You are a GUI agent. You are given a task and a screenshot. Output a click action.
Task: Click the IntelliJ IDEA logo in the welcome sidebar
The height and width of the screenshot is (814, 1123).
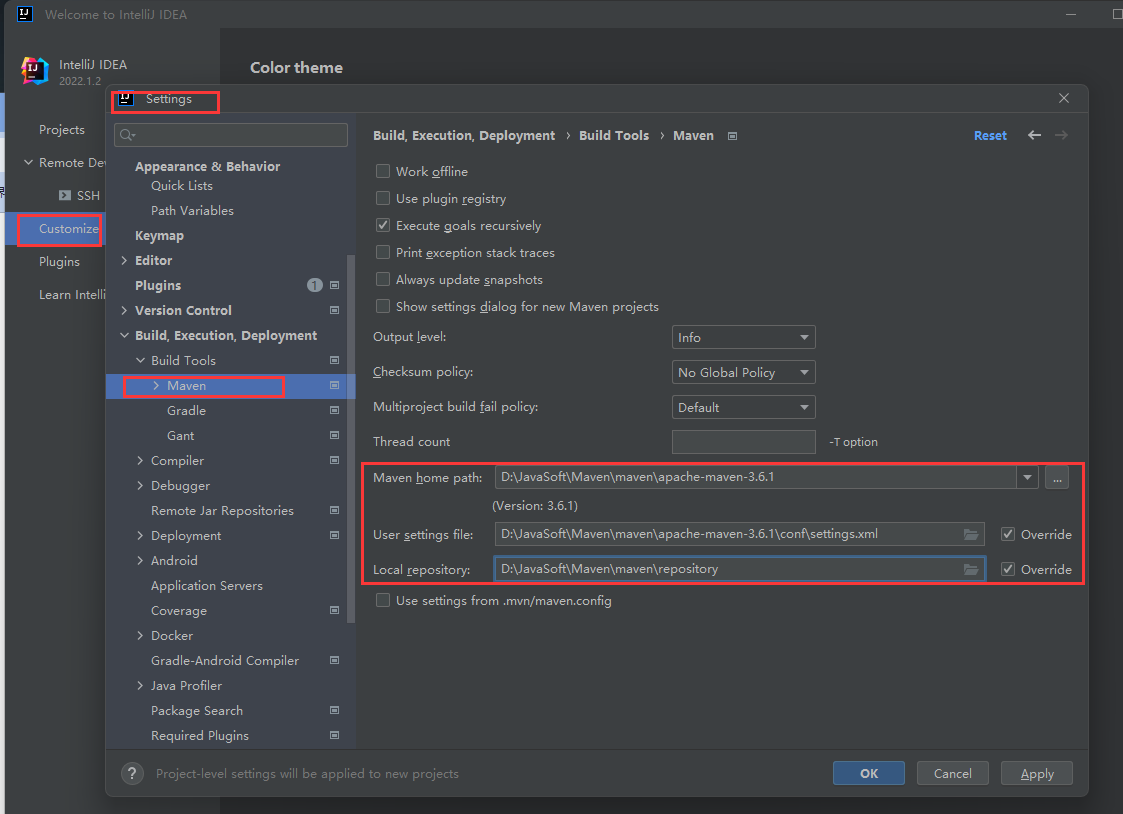point(34,71)
